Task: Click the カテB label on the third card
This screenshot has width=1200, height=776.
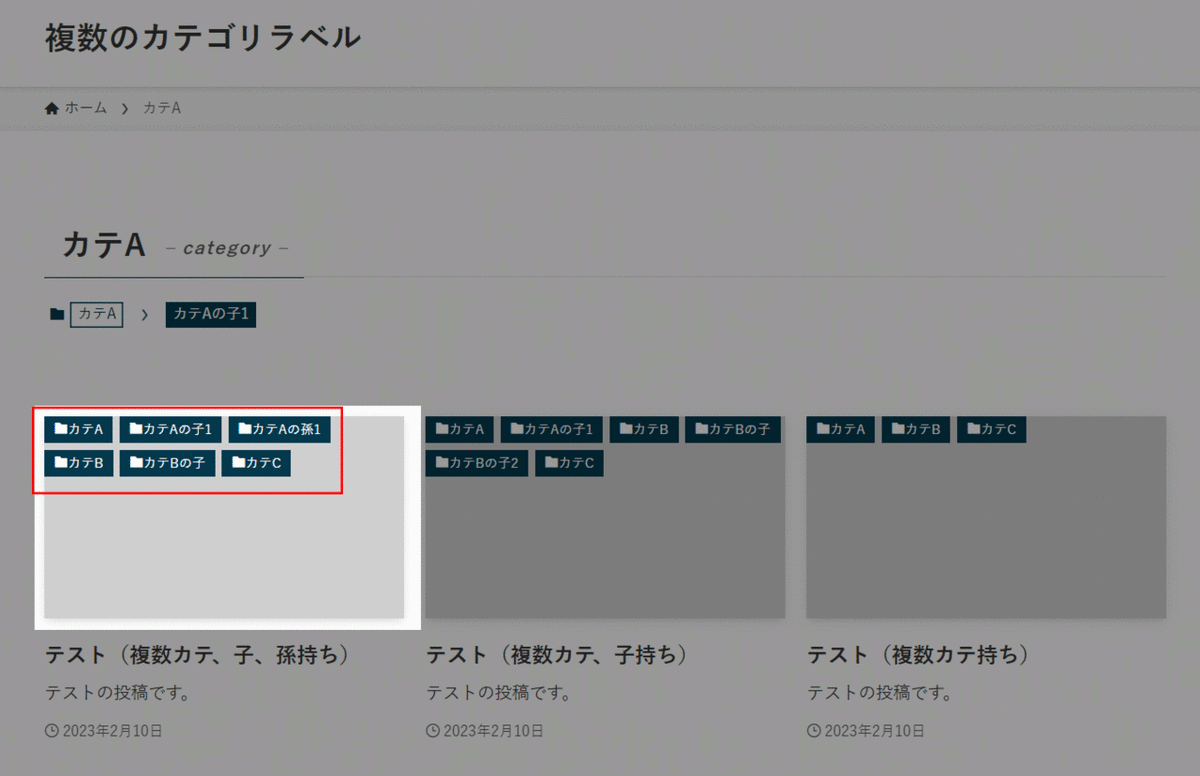Action: (x=916, y=429)
